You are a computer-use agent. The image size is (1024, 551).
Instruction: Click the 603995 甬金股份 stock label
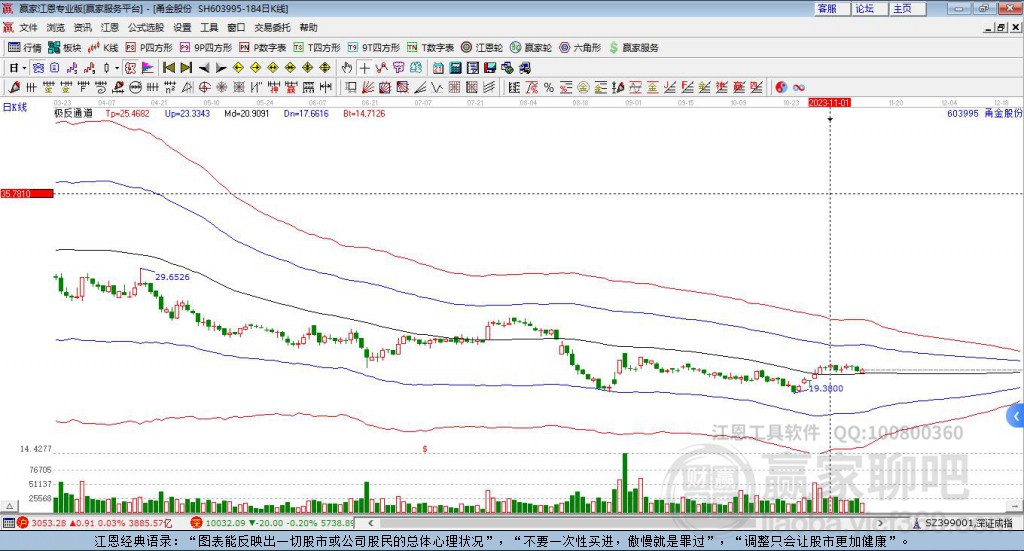(984, 113)
